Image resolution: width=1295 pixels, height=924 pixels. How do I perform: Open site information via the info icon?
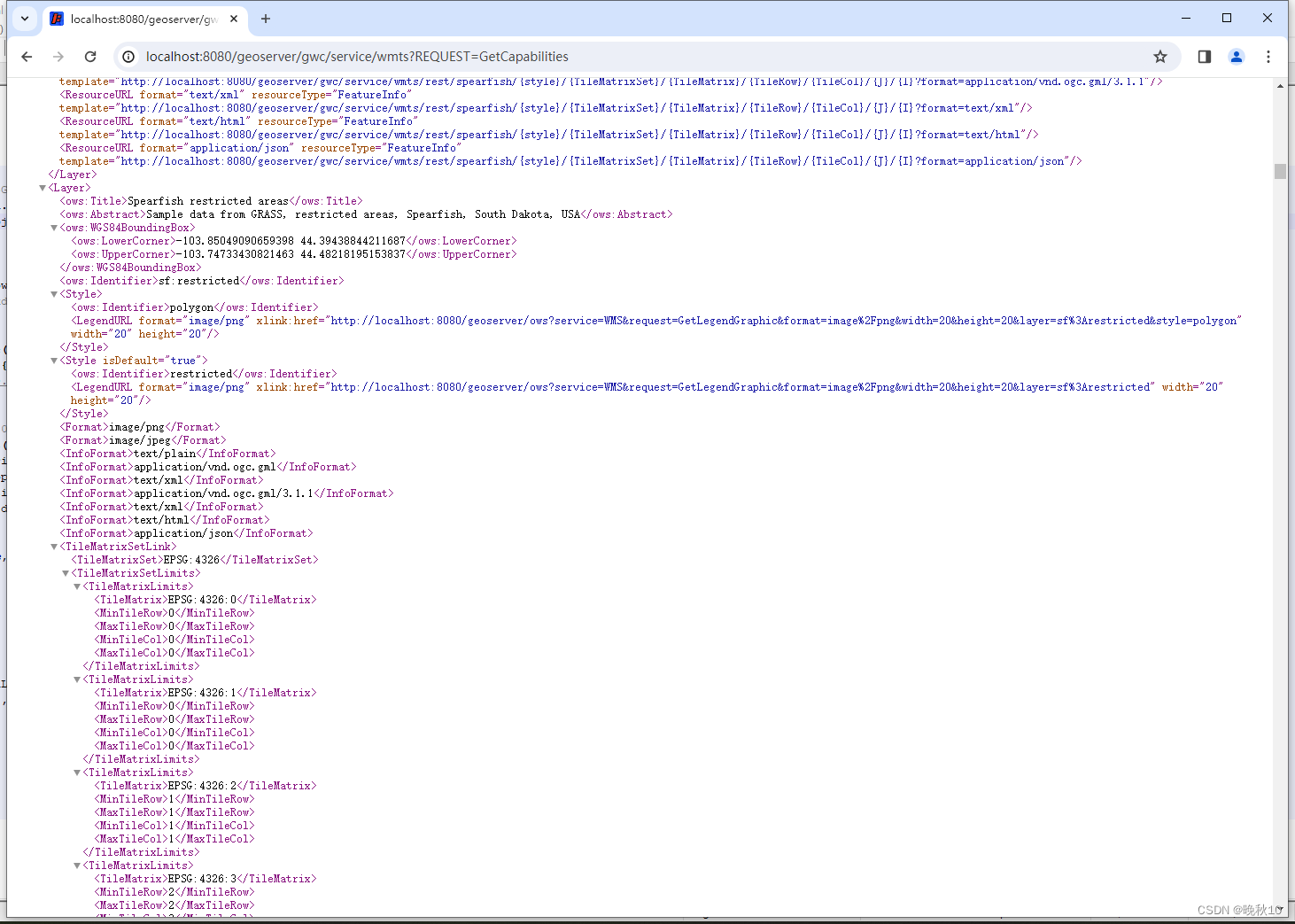(128, 56)
